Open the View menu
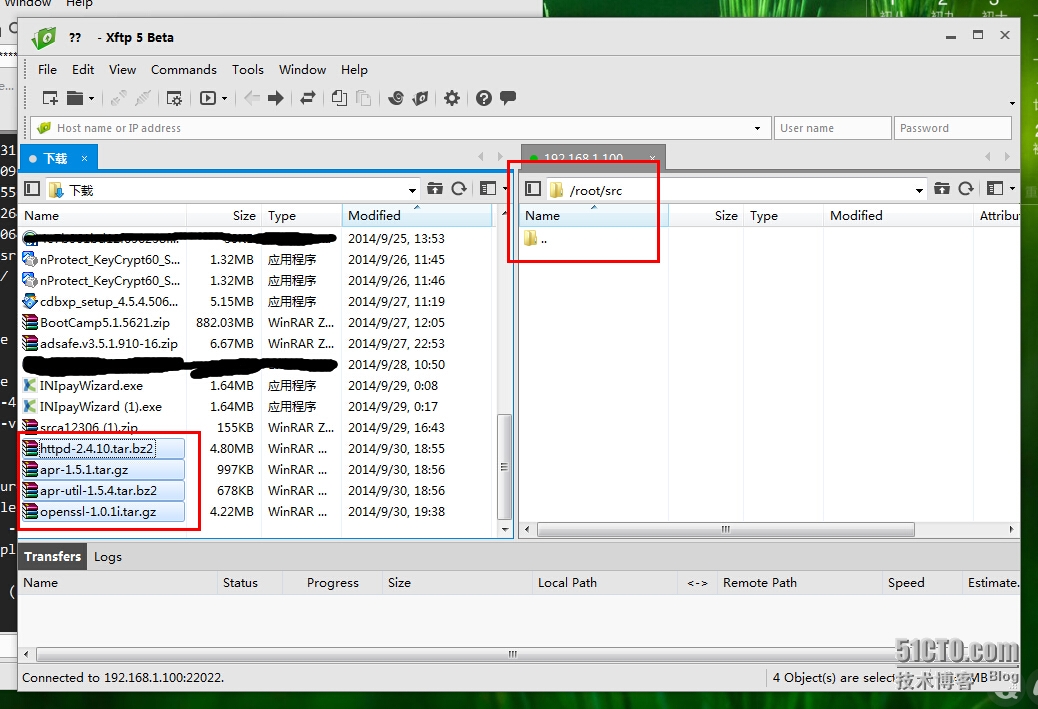Image resolution: width=1038 pixels, height=709 pixels. (x=122, y=70)
